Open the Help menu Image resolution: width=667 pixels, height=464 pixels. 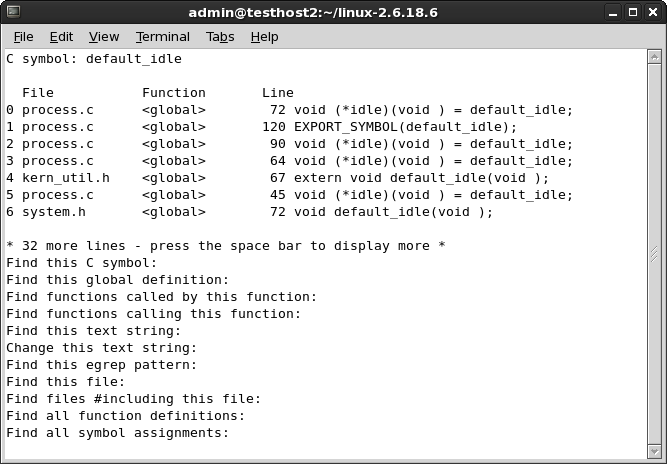[264, 36]
